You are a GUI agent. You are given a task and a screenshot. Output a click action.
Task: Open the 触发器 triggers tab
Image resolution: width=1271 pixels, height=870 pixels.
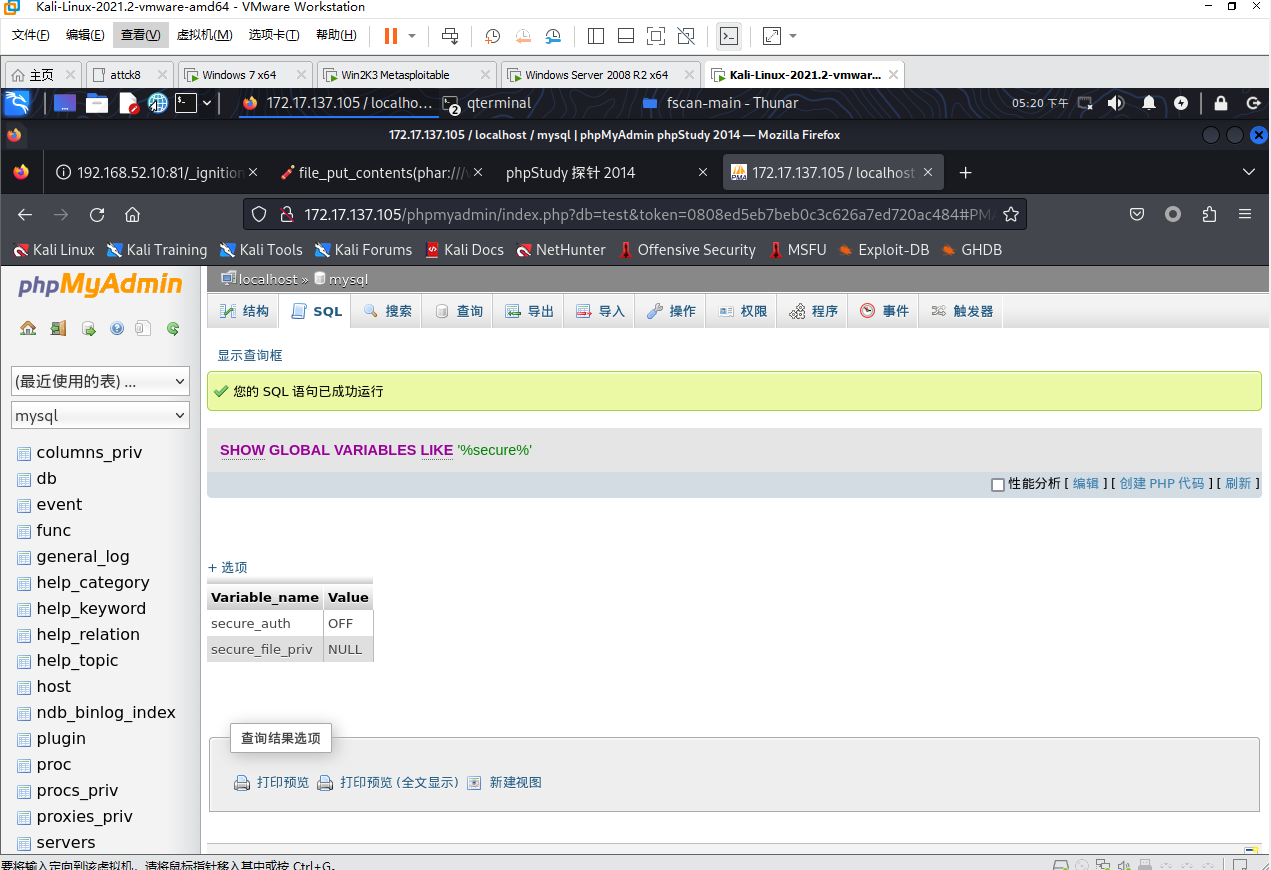pyautogui.click(x=962, y=311)
